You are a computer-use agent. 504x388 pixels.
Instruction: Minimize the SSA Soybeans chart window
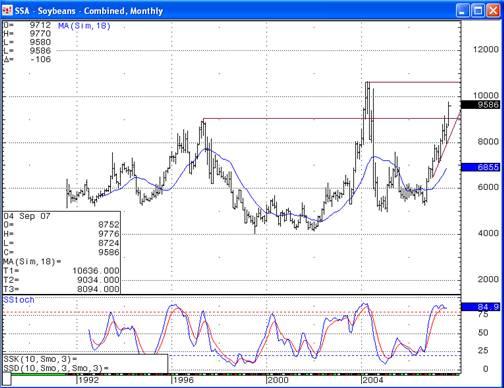coord(463,11)
